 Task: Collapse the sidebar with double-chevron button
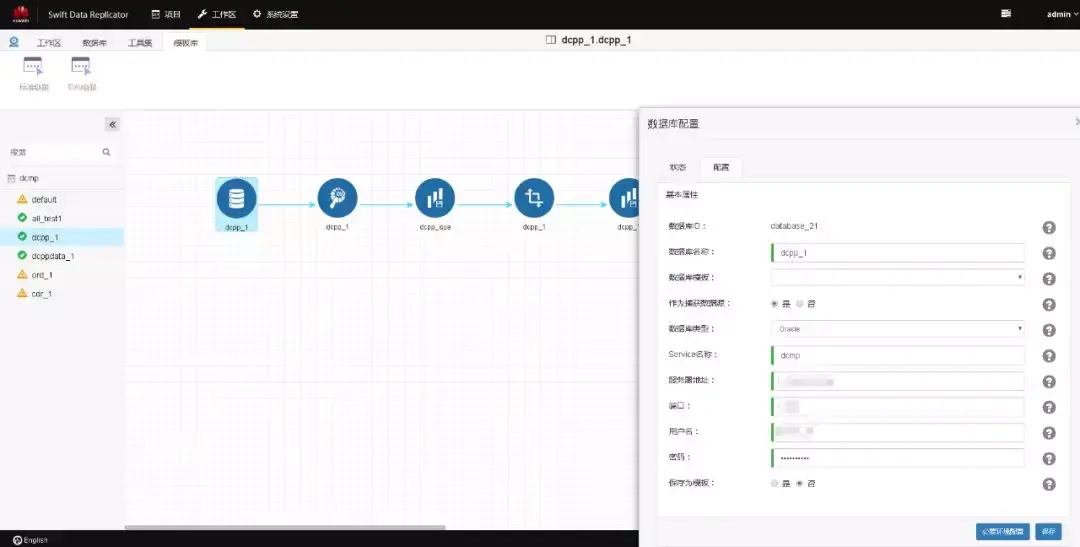click(112, 124)
